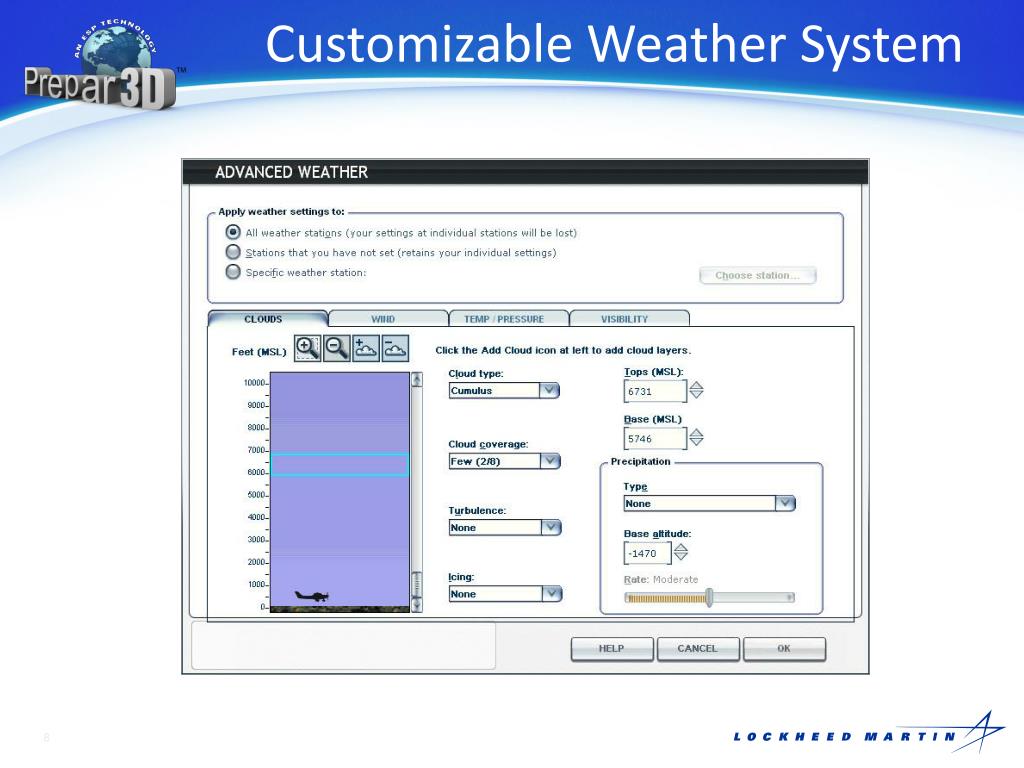Click the OK button

tap(784, 648)
